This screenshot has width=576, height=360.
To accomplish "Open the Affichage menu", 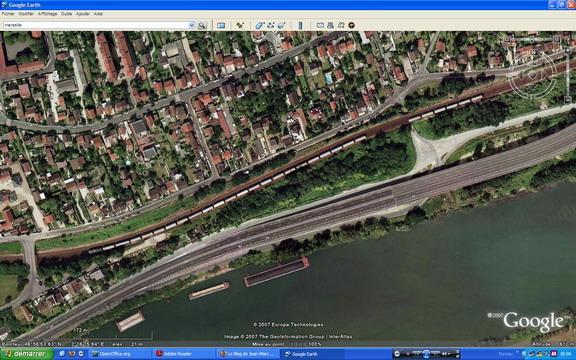I will point(47,14).
